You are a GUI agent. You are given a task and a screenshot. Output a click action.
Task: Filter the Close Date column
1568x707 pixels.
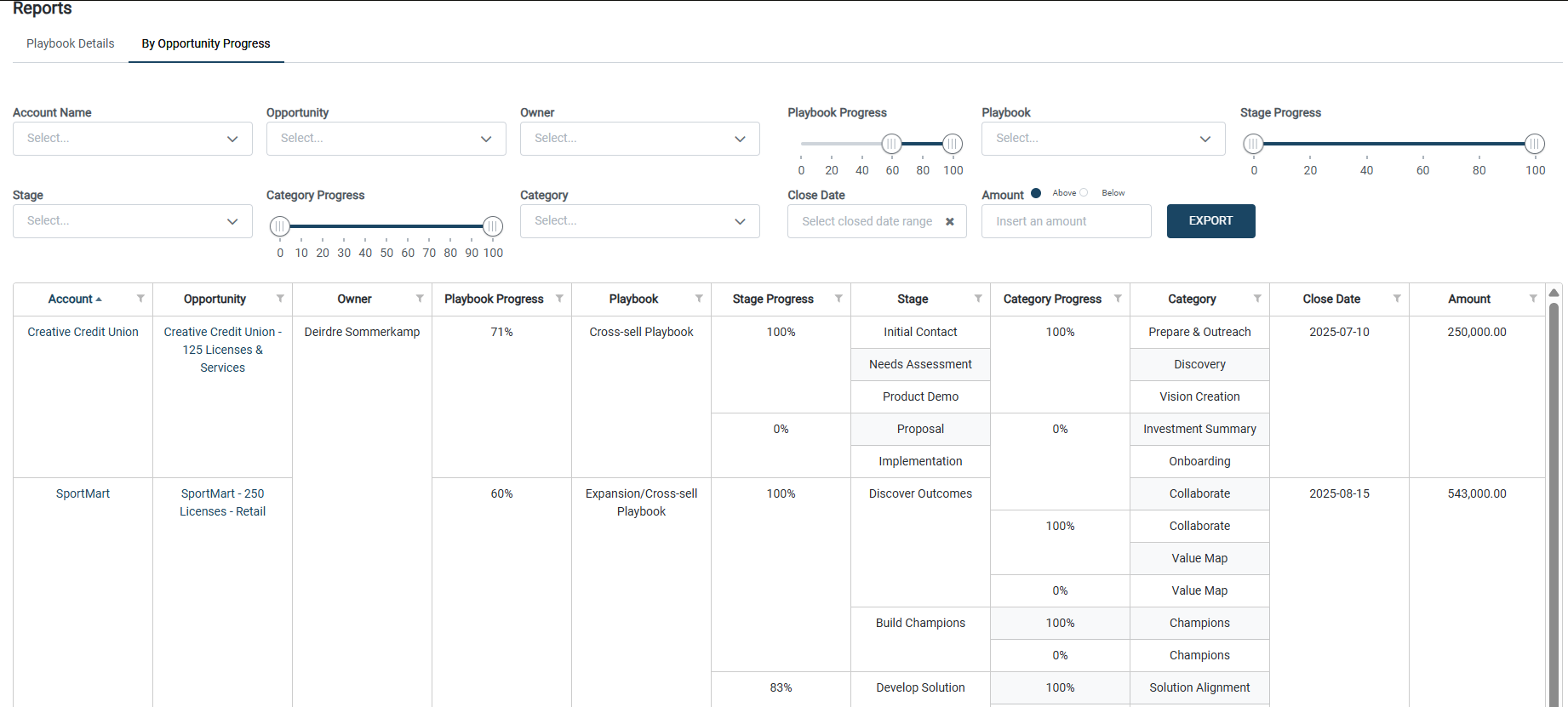tap(1397, 299)
